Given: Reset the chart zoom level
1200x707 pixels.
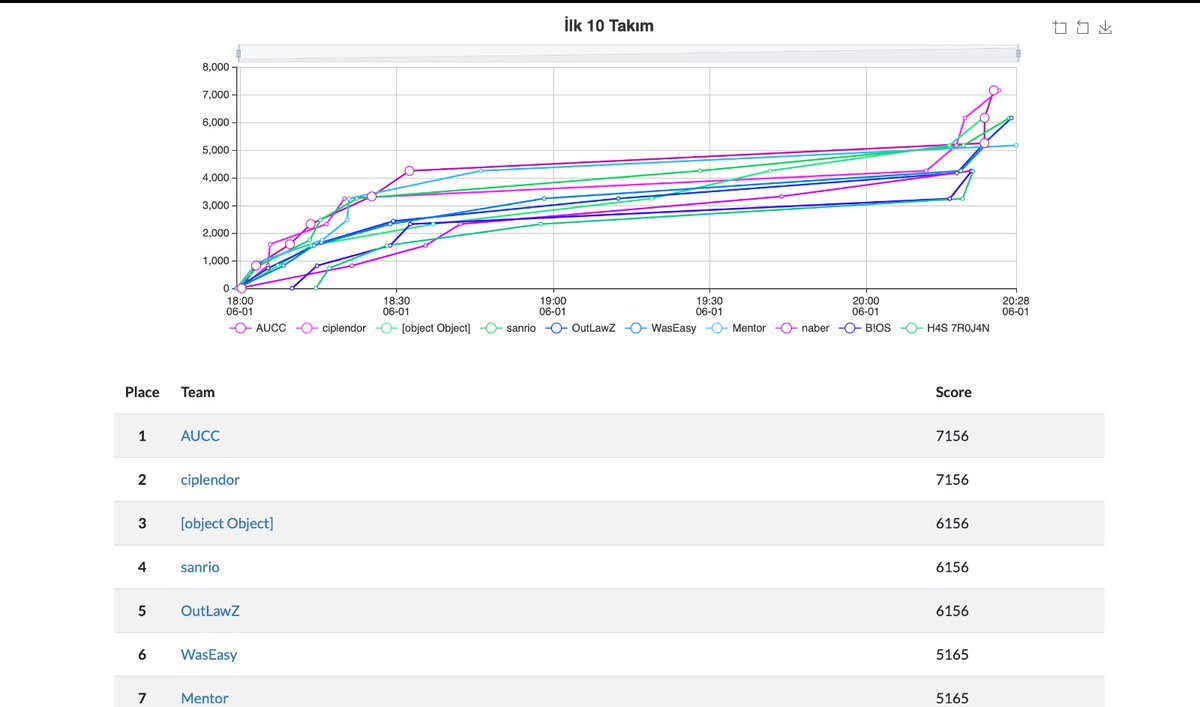Looking at the screenshot, I should pos(1082,27).
